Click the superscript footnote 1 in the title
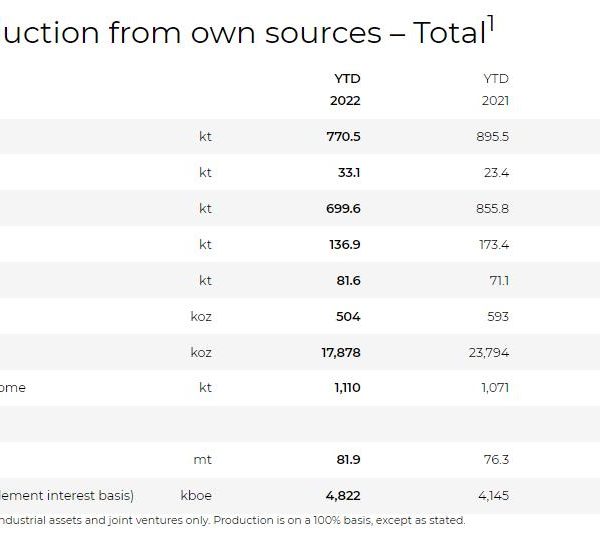The image size is (600, 536). 491,22
